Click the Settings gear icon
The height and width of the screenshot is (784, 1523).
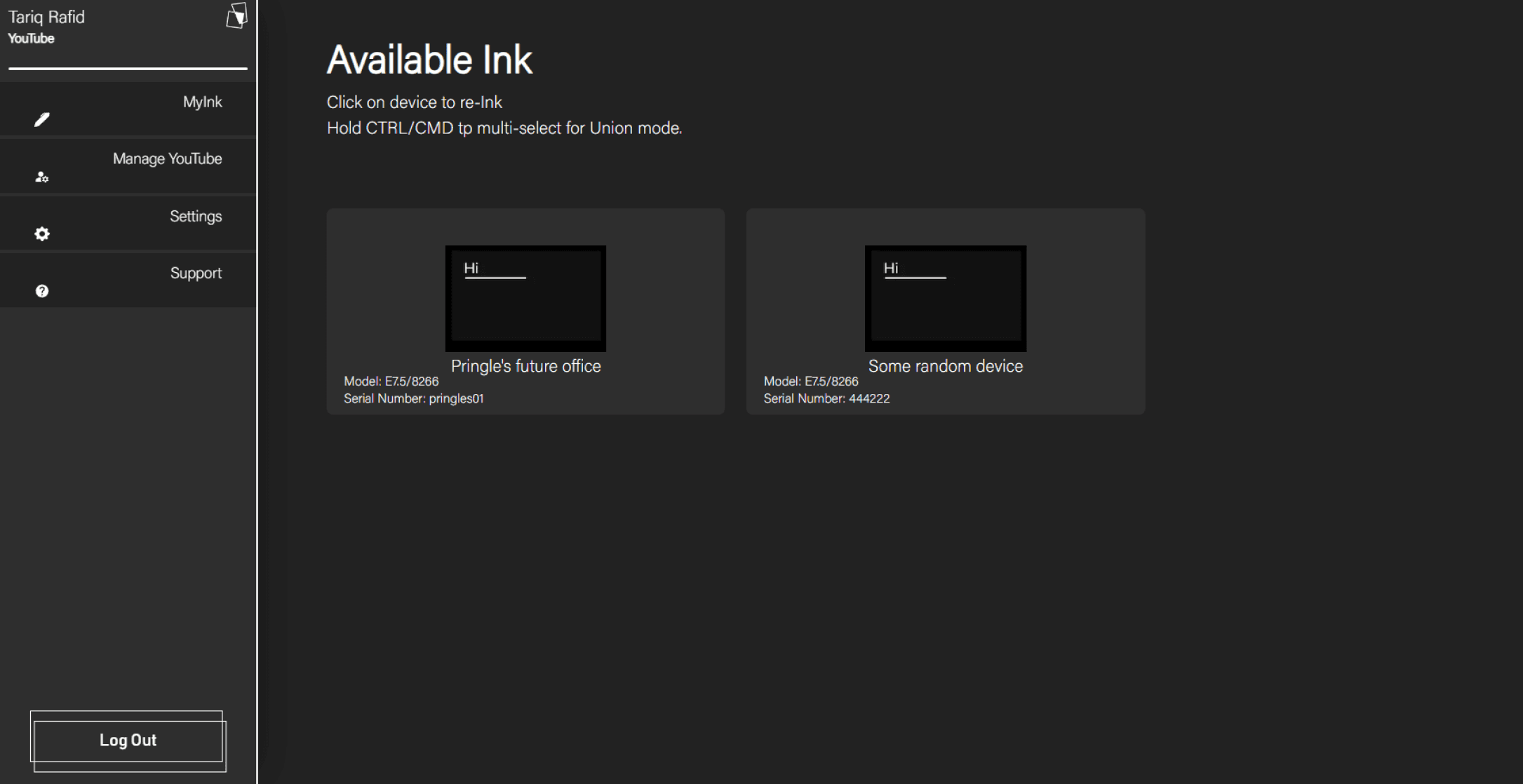tap(42, 234)
